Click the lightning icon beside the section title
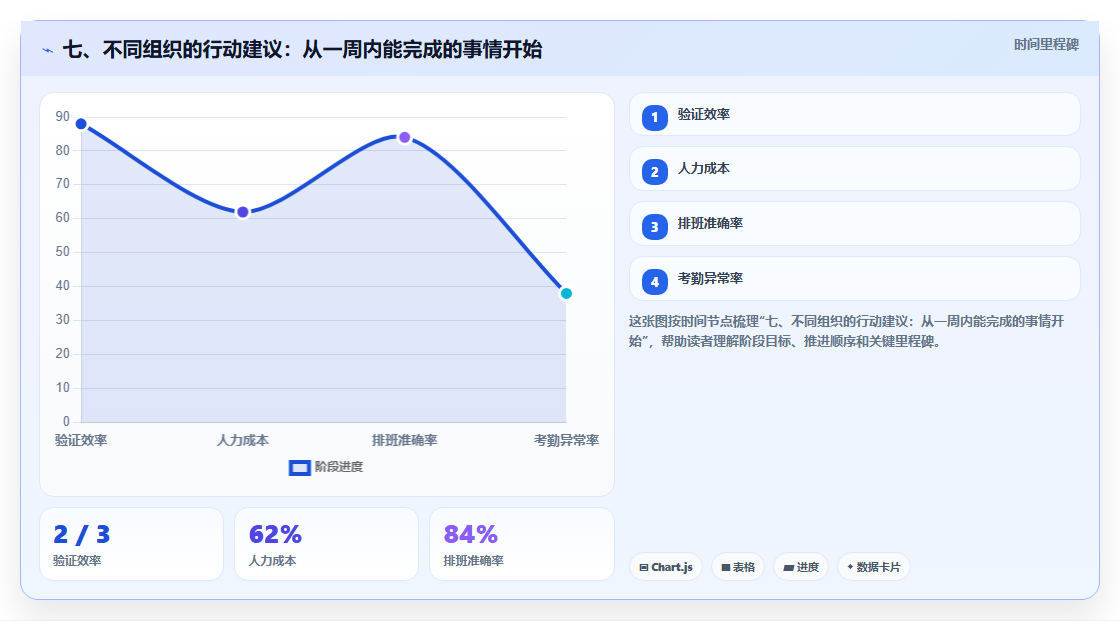The width and height of the screenshot is (1120, 621). tap(48, 50)
